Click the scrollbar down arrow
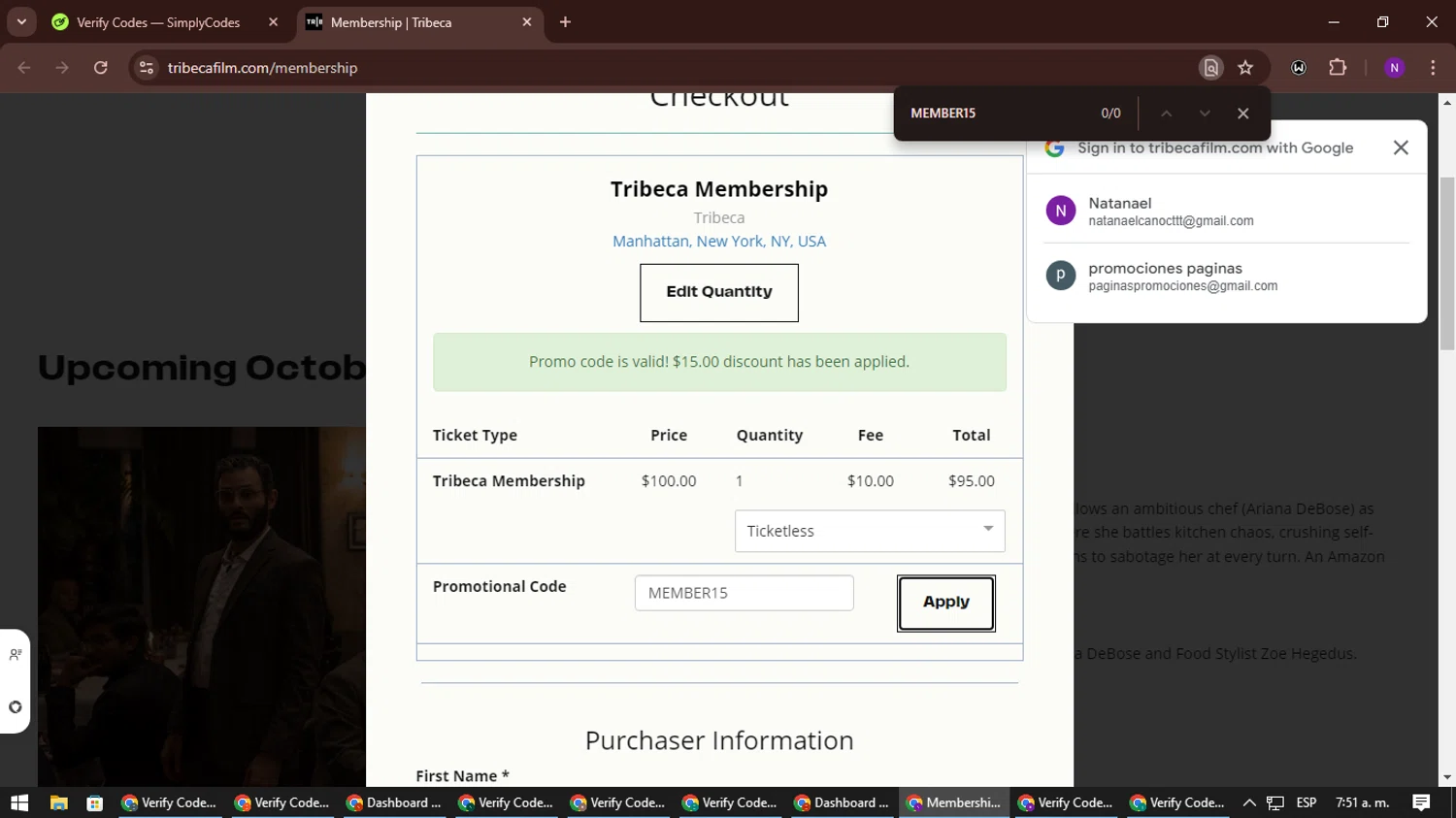Image resolution: width=1456 pixels, height=818 pixels. coord(1447,777)
